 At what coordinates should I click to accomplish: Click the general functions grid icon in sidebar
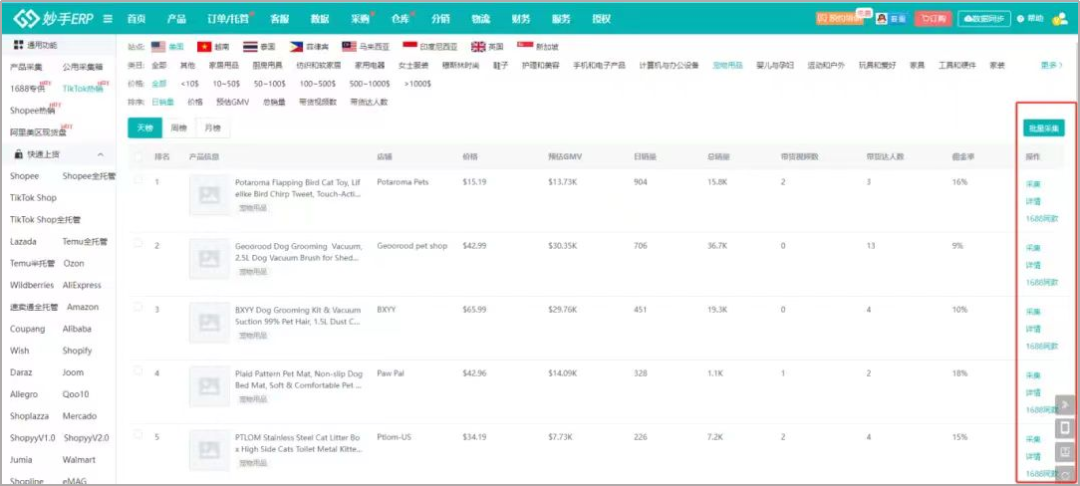(19, 45)
